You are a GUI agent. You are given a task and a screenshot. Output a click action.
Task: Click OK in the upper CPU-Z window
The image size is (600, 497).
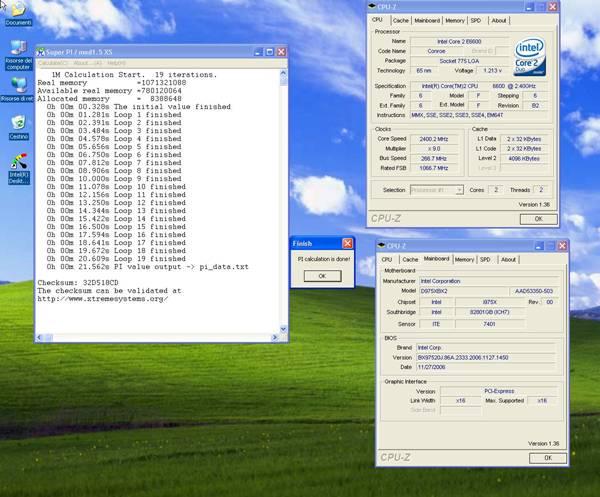(x=539, y=218)
